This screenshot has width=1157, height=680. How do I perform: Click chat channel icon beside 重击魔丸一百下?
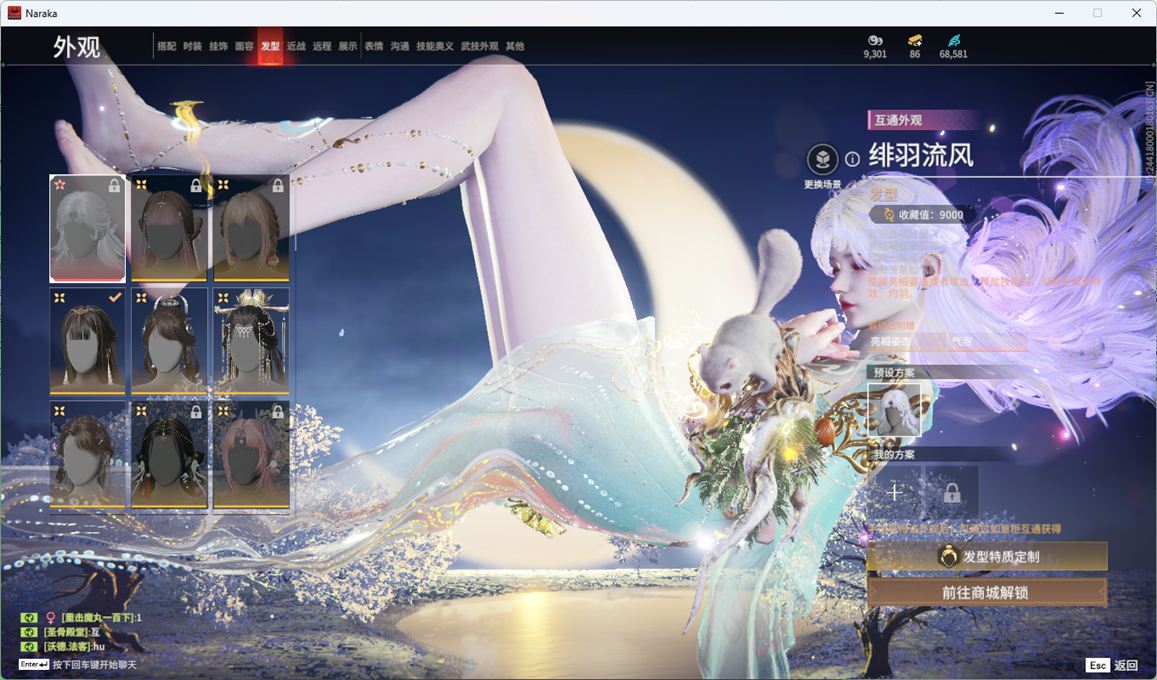(29, 618)
